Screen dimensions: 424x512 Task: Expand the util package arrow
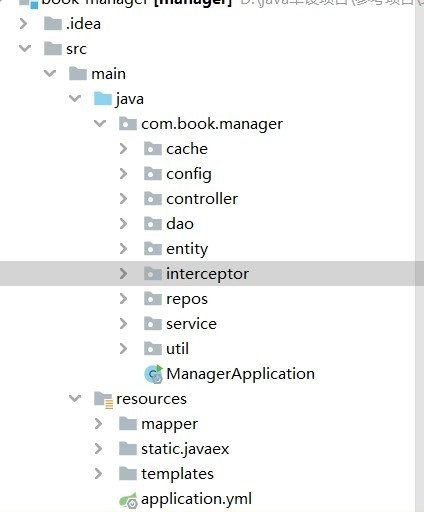pyautogui.click(x=123, y=349)
